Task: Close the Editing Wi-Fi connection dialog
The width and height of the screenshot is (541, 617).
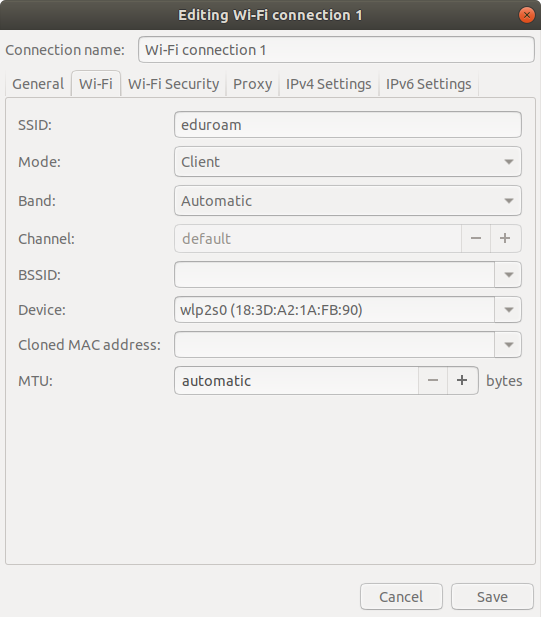Action: 526,15
